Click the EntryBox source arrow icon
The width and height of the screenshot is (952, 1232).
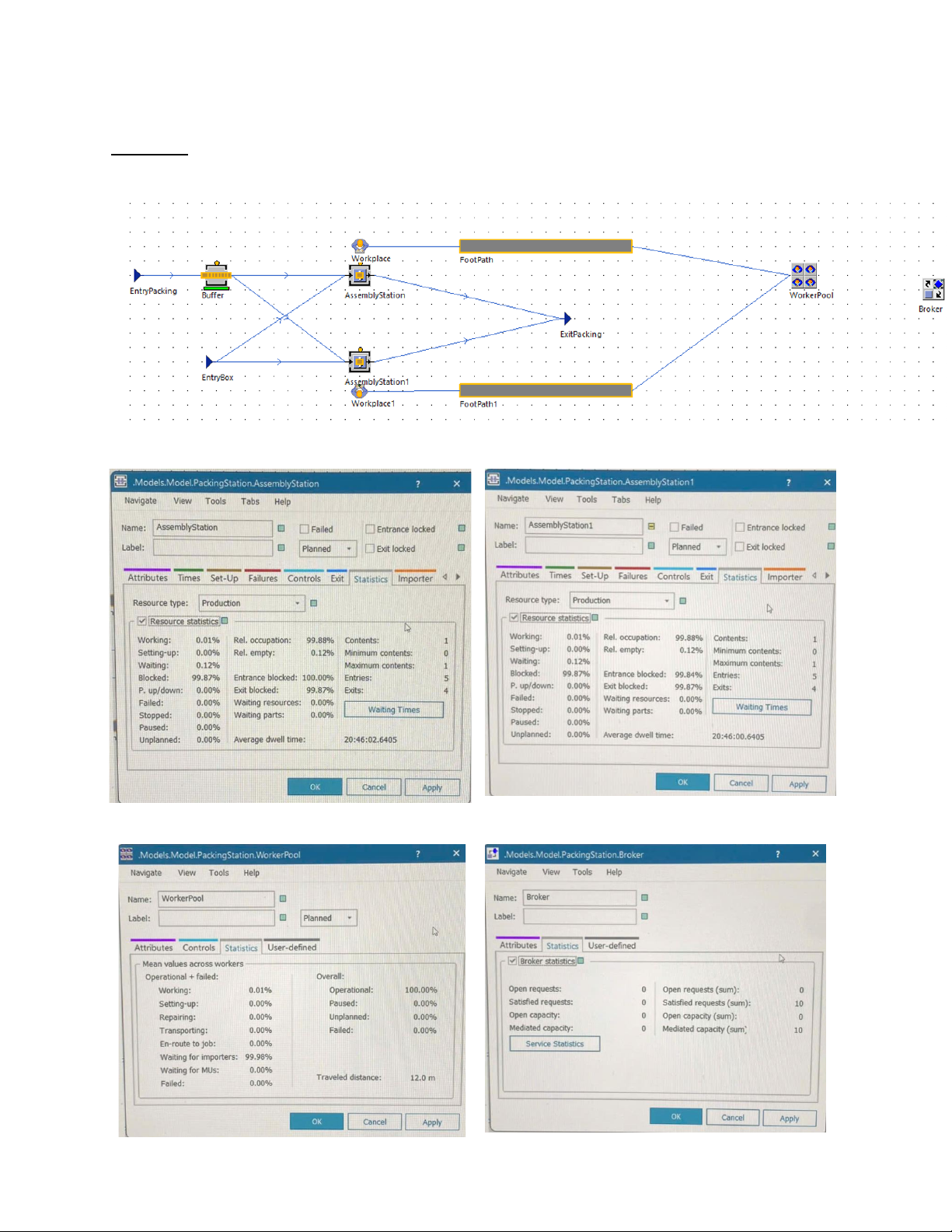tap(208, 362)
